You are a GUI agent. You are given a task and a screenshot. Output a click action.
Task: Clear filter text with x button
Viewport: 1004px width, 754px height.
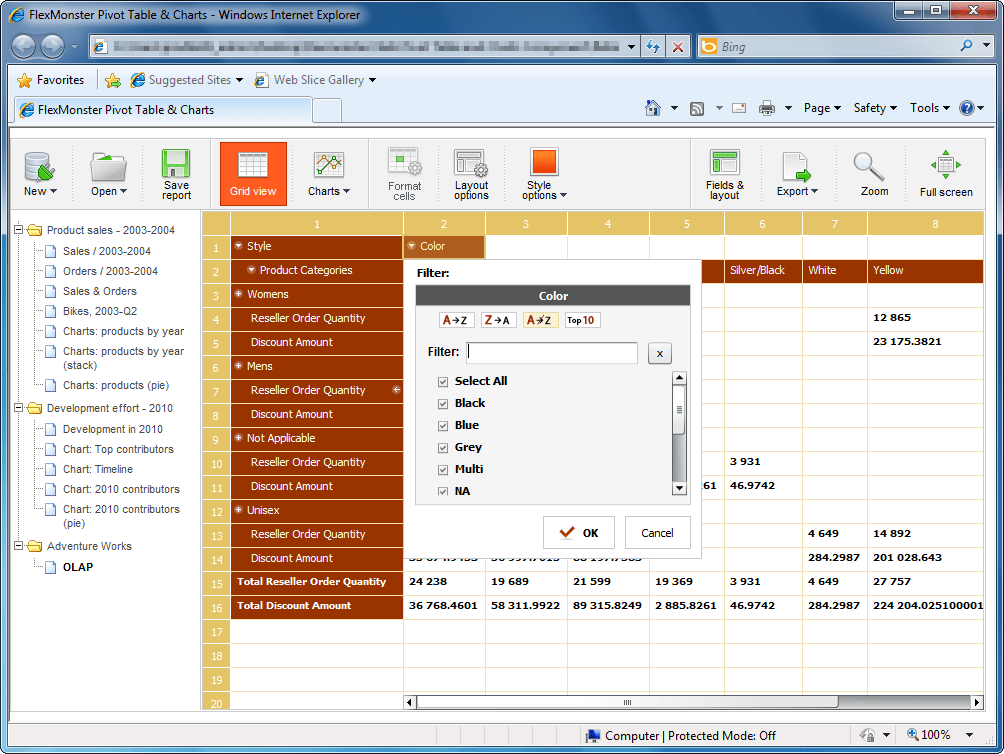pyautogui.click(x=660, y=353)
